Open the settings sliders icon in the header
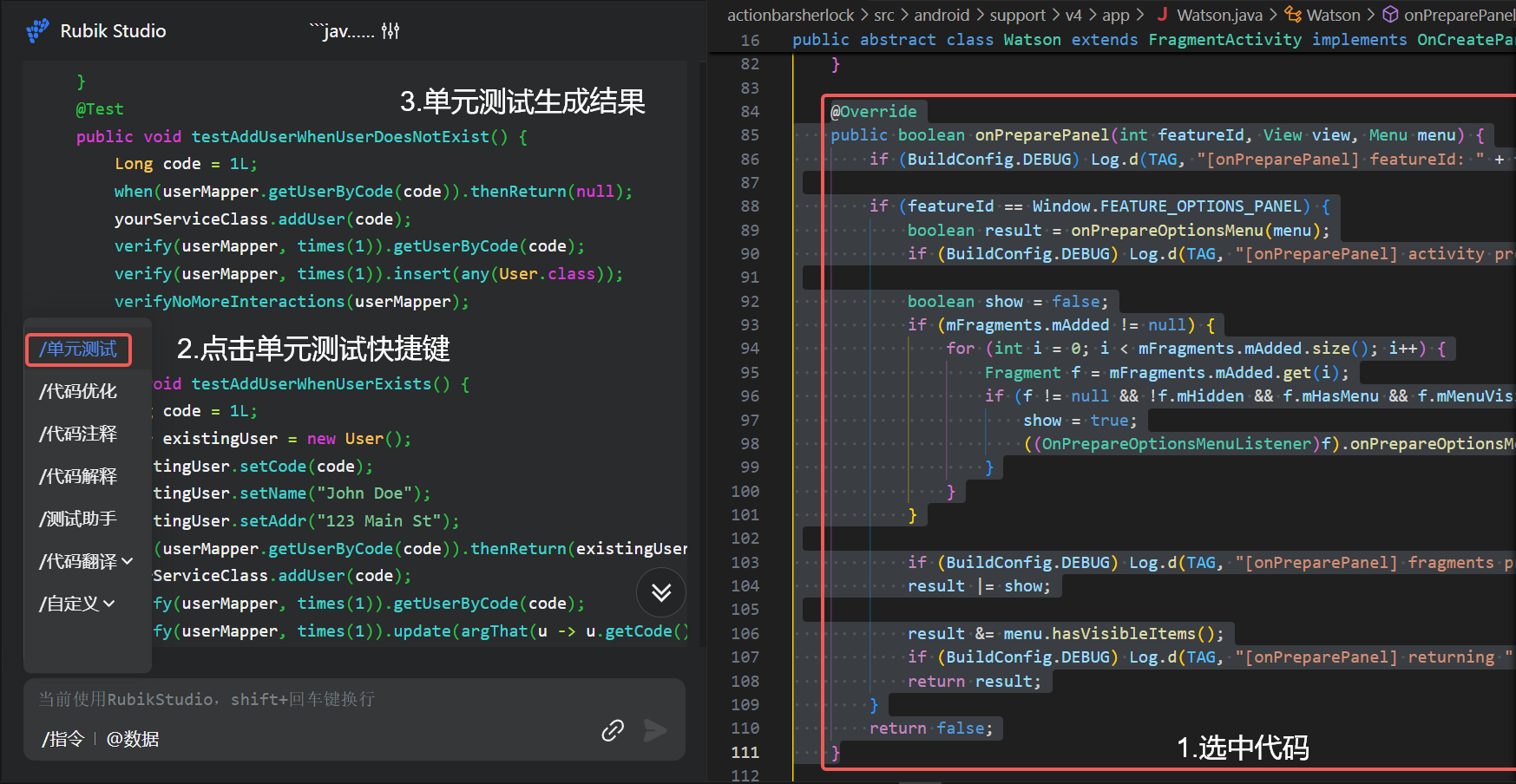Viewport: 1516px width, 784px height. 390,31
